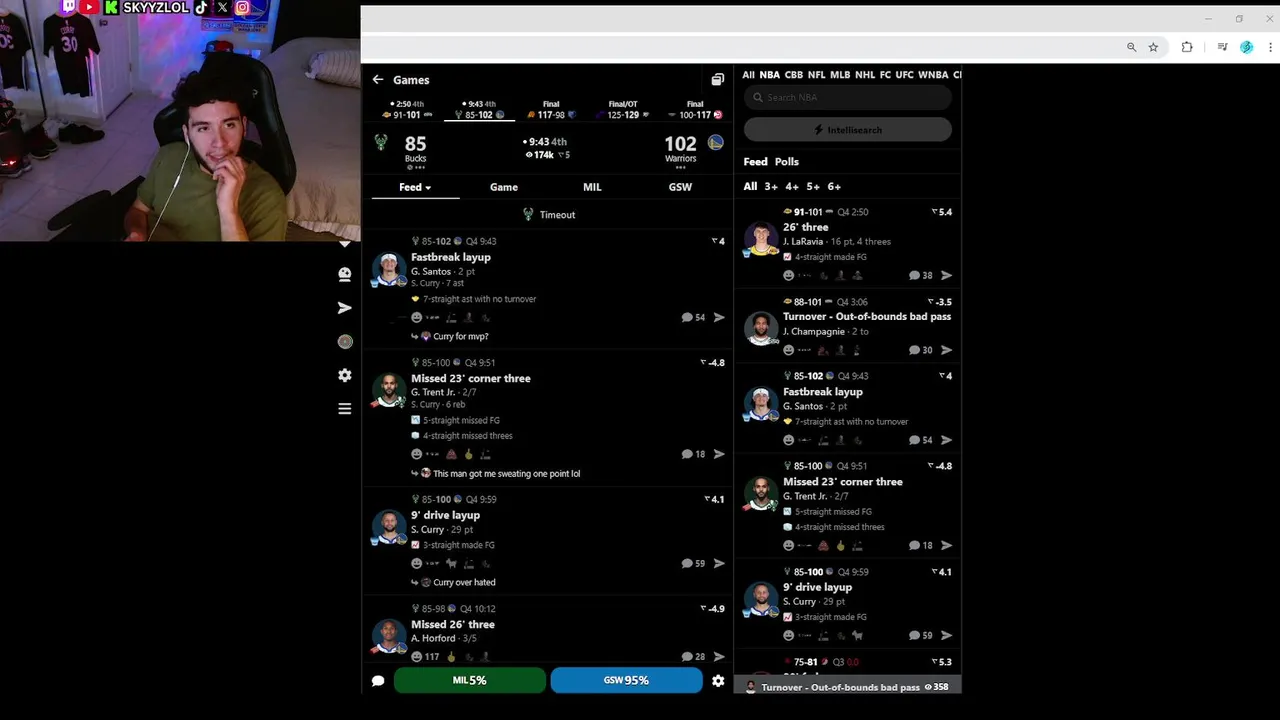Click the Intellisearch button
The height and width of the screenshot is (720, 1280).
click(848, 130)
